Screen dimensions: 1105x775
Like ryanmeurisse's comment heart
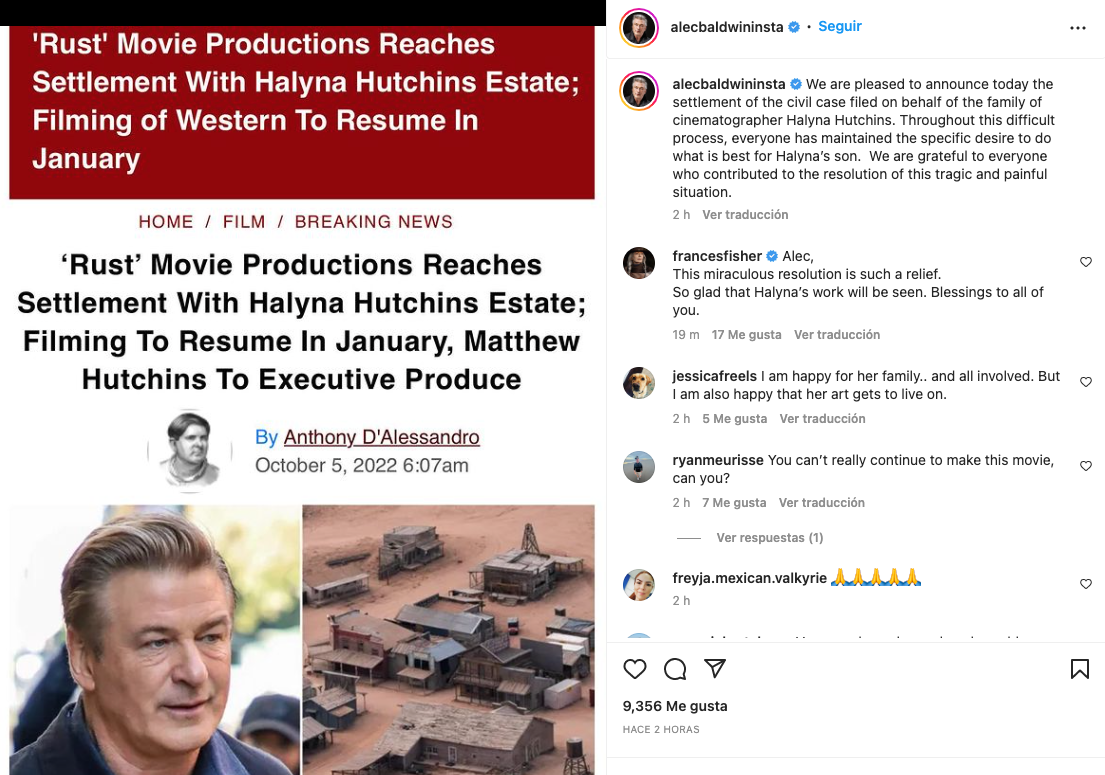pos(1086,466)
